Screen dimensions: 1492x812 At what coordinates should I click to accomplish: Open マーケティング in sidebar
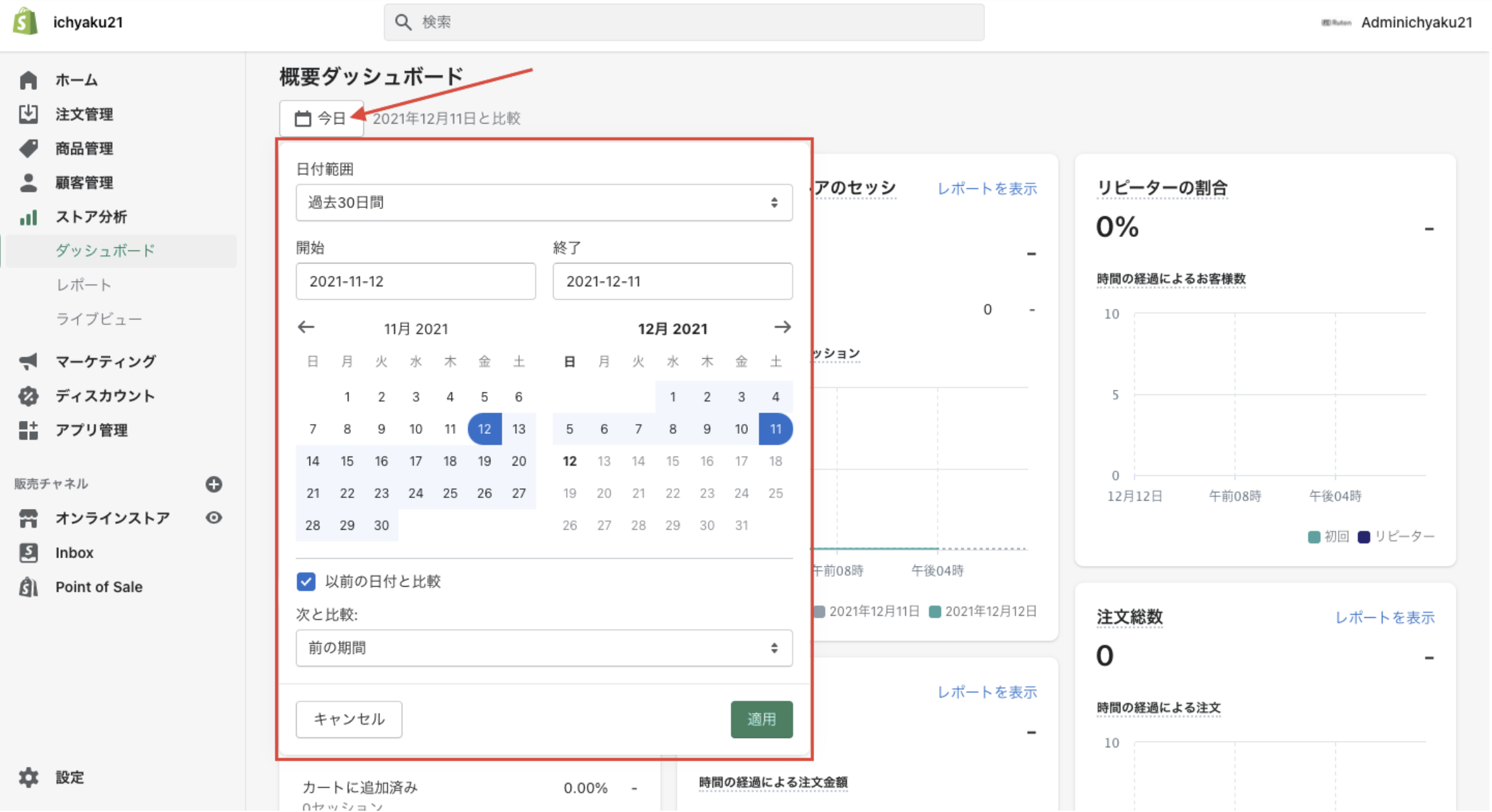point(106,361)
